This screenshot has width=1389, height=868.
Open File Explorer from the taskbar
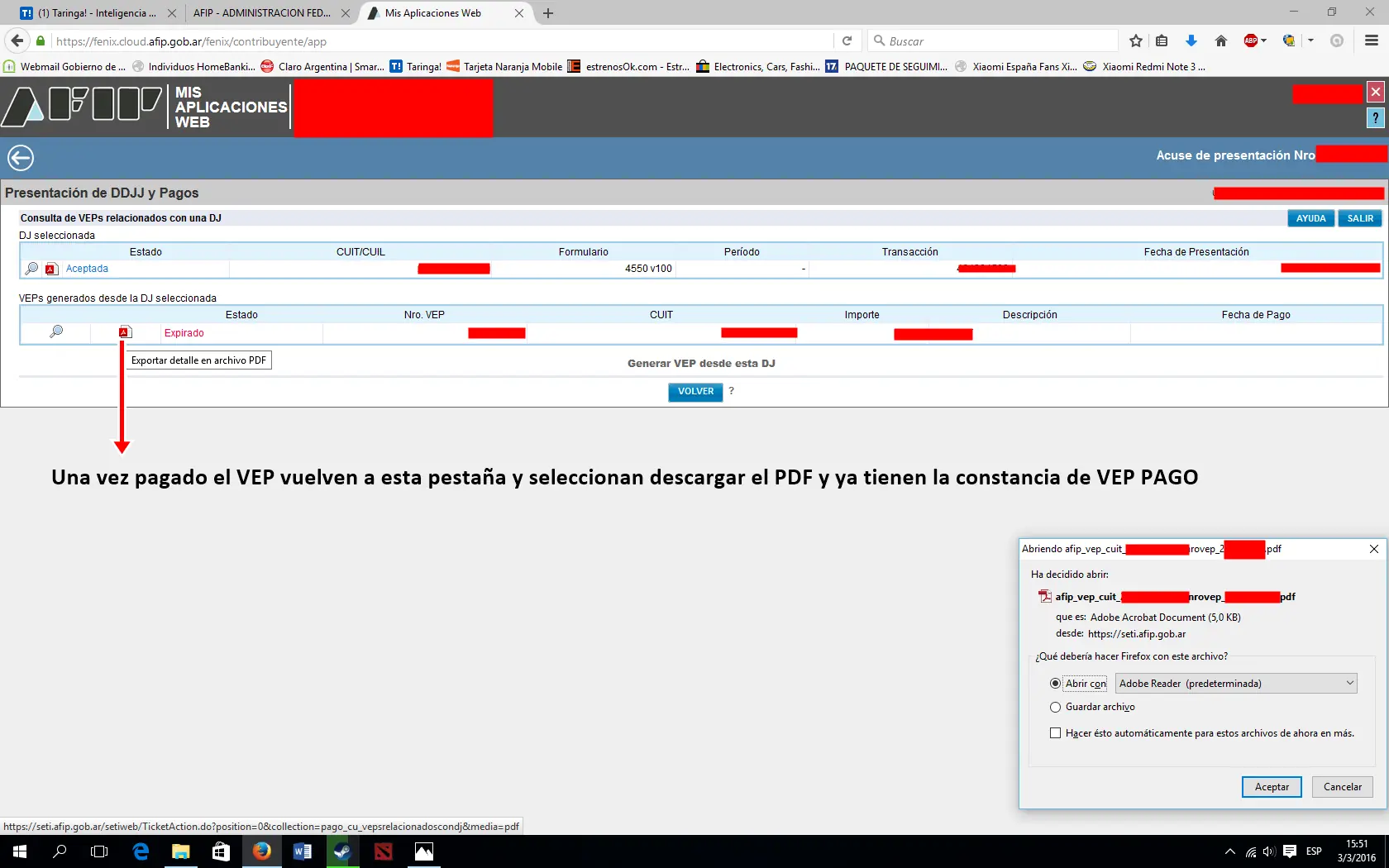(180, 851)
